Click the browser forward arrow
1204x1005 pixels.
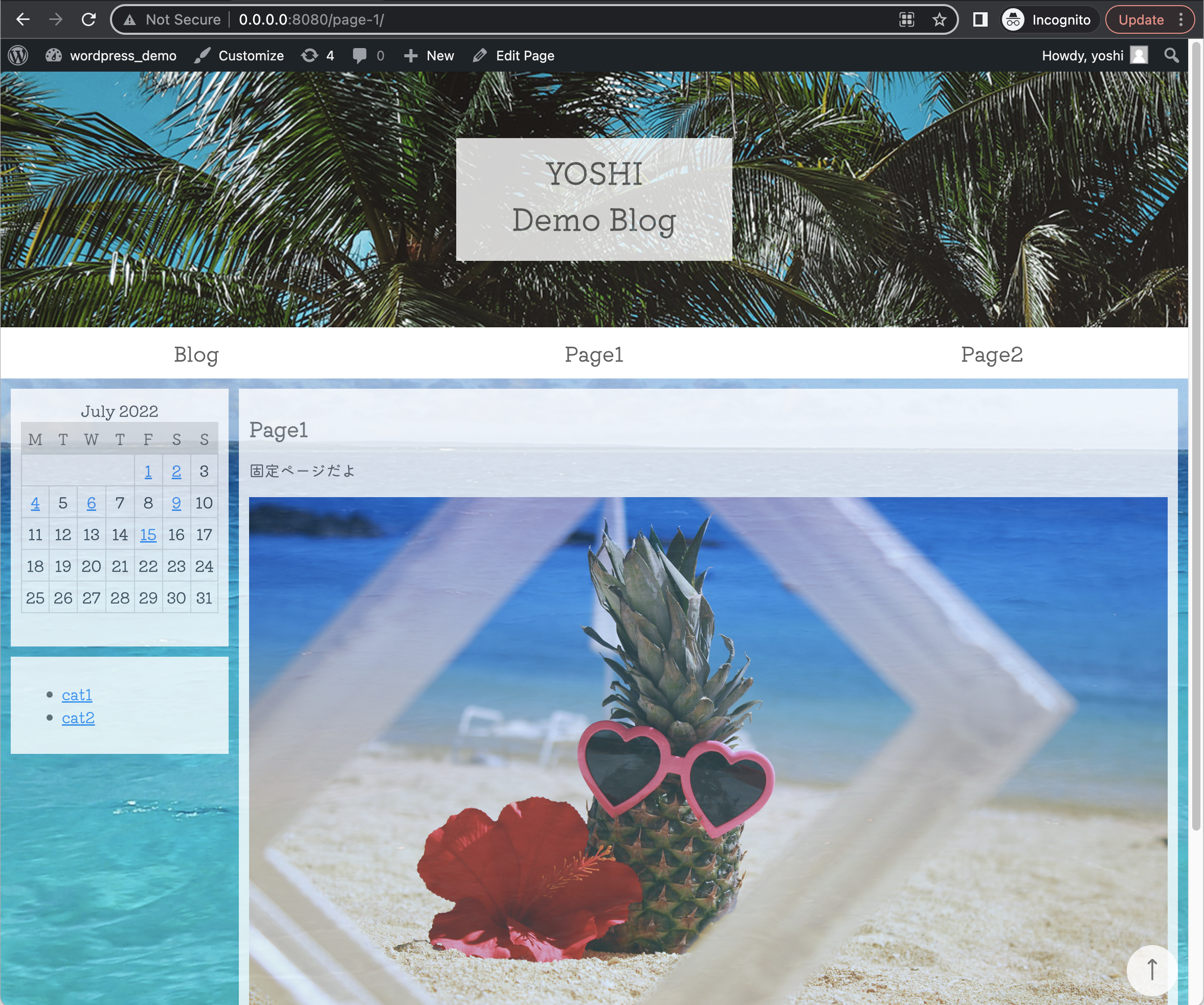pos(56,19)
